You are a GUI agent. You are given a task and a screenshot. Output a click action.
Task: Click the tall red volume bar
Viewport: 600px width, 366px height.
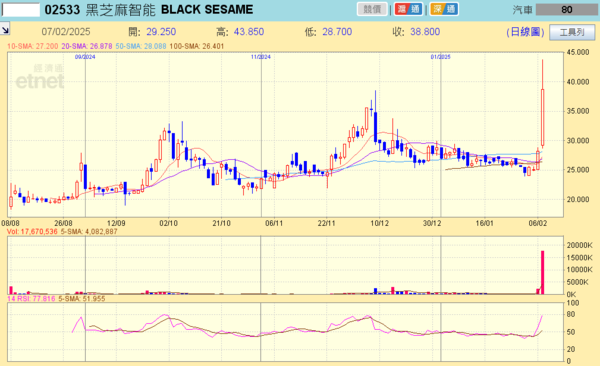[x=542, y=273]
